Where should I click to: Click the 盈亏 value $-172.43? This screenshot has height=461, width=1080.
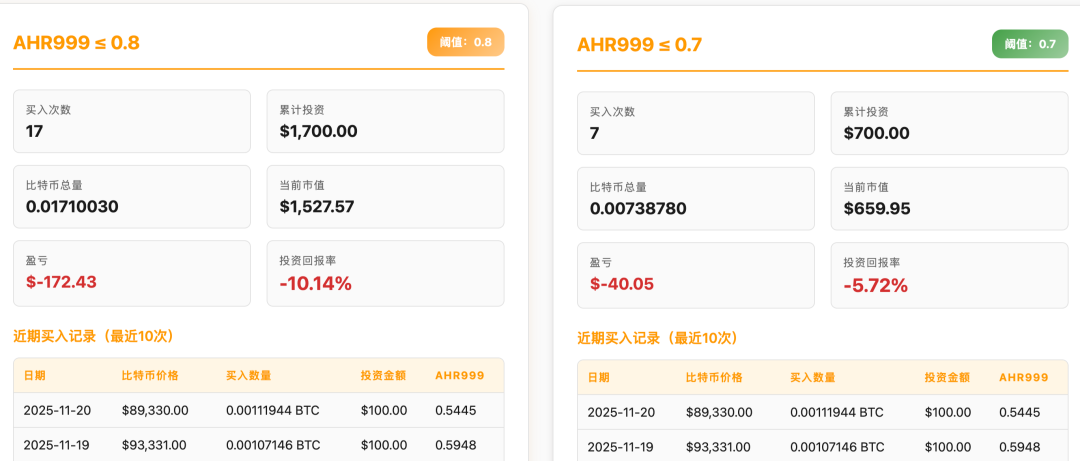click(61, 281)
